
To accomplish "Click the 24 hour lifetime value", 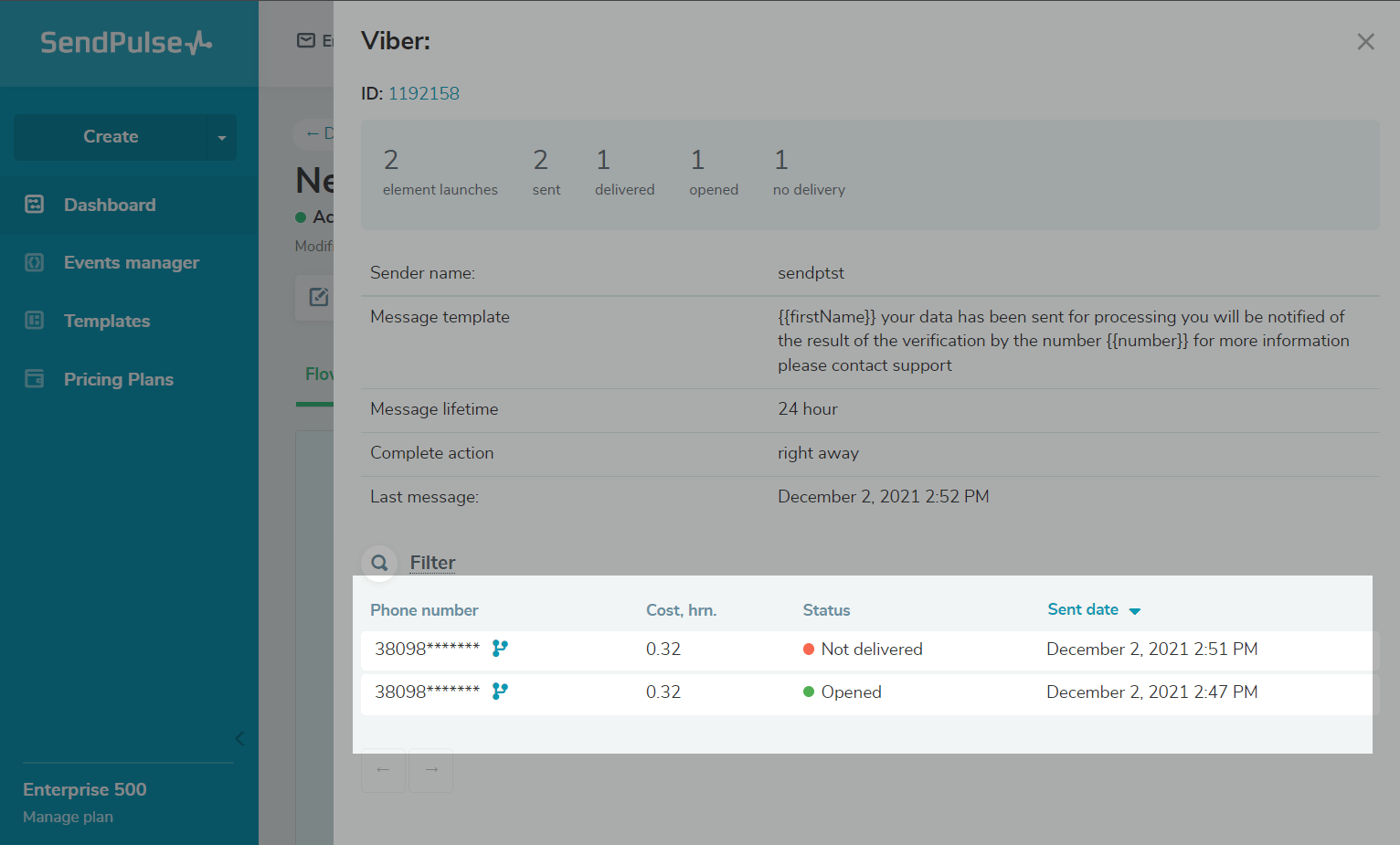I will (x=808, y=409).
